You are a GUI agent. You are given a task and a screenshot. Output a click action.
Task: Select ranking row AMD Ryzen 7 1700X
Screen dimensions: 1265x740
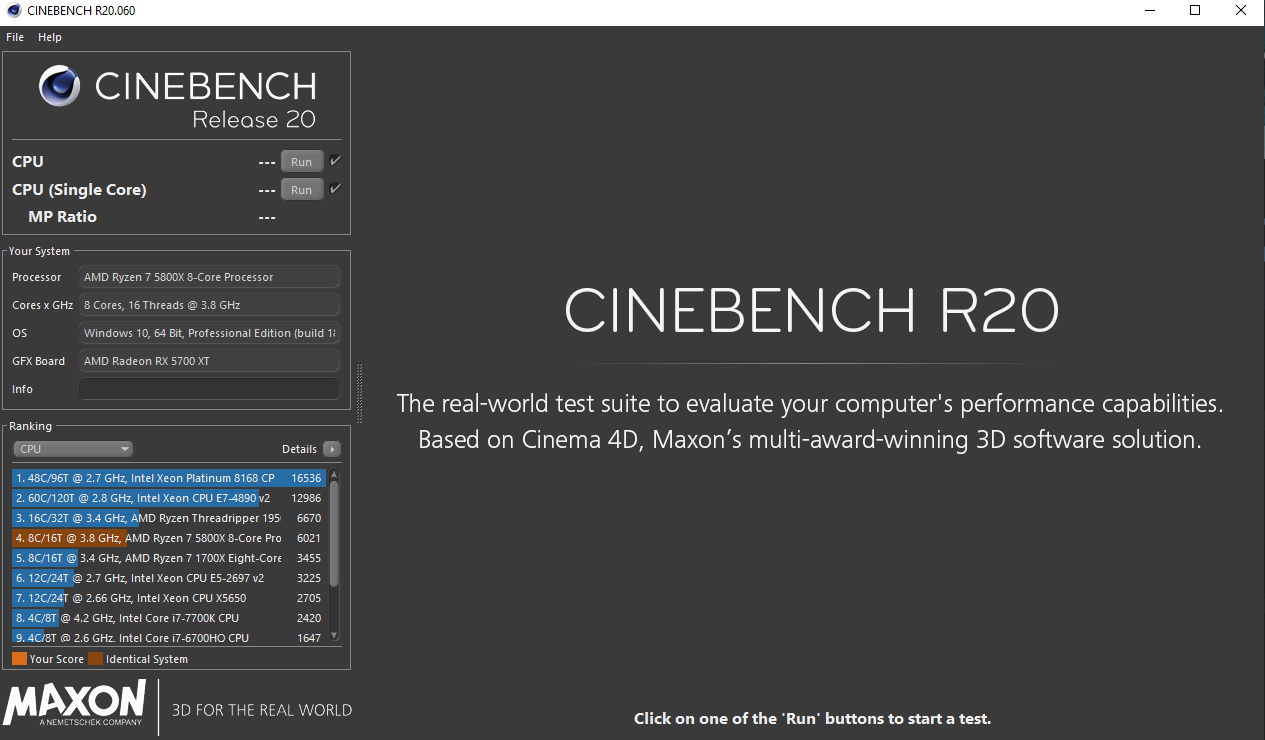[169, 558]
